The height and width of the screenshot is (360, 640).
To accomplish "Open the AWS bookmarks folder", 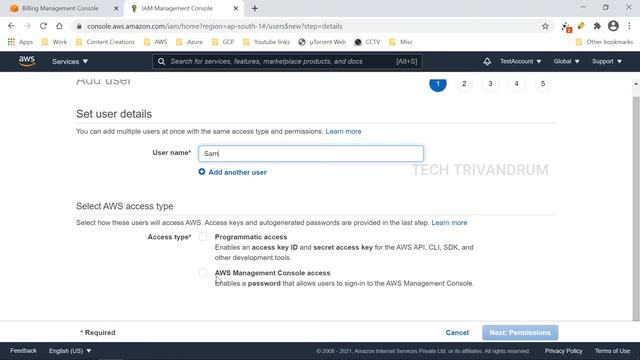I will pos(156,42).
